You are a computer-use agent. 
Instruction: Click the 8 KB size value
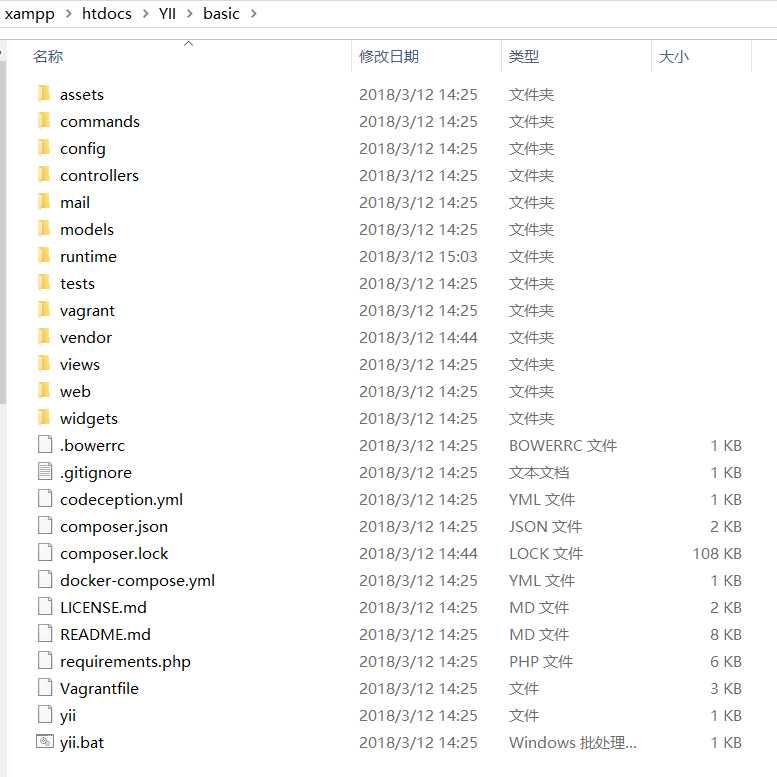pos(726,634)
